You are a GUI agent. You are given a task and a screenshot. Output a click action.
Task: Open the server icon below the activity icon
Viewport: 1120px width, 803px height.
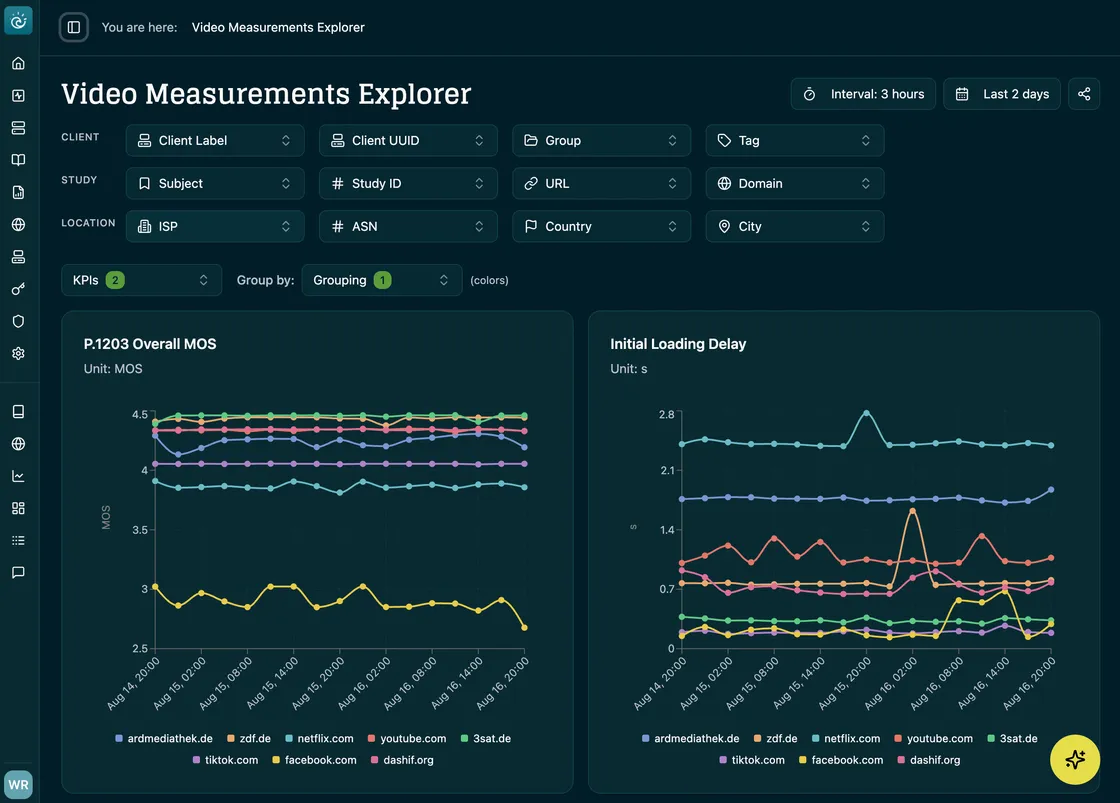19,128
